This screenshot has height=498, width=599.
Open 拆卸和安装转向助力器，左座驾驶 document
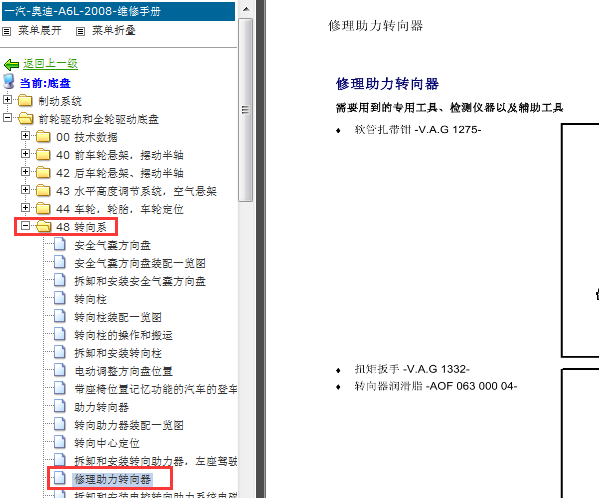tap(156, 461)
